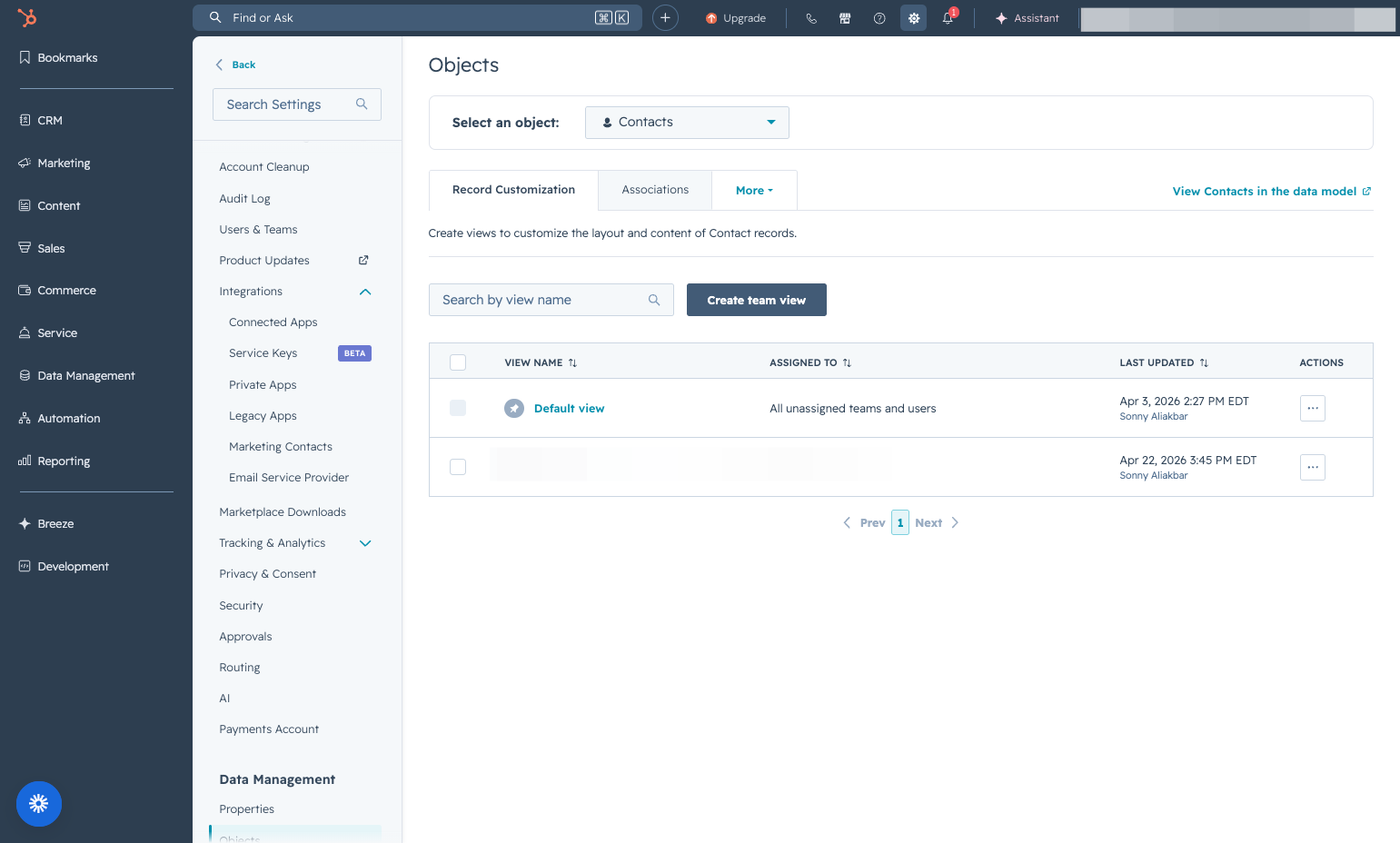The image size is (1400, 843).
Task: Click Prev page in pagination
Action: (864, 522)
